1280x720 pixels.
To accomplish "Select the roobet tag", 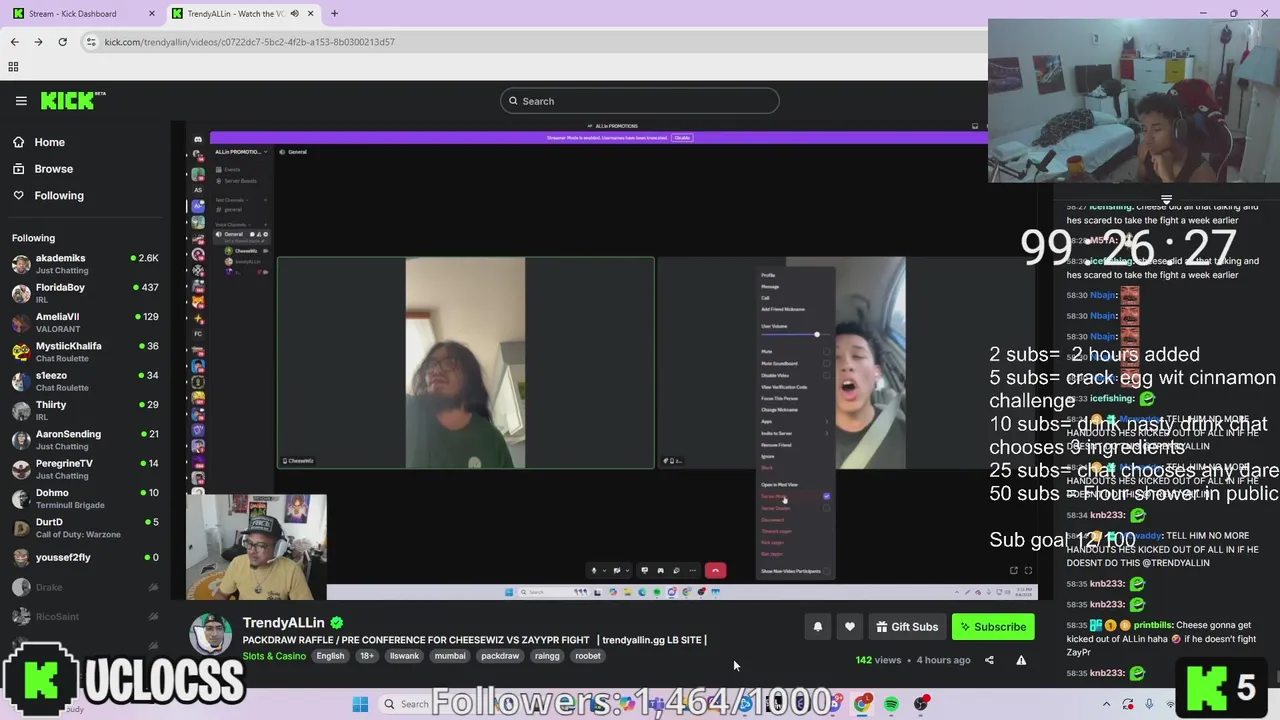I will pos(588,656).
